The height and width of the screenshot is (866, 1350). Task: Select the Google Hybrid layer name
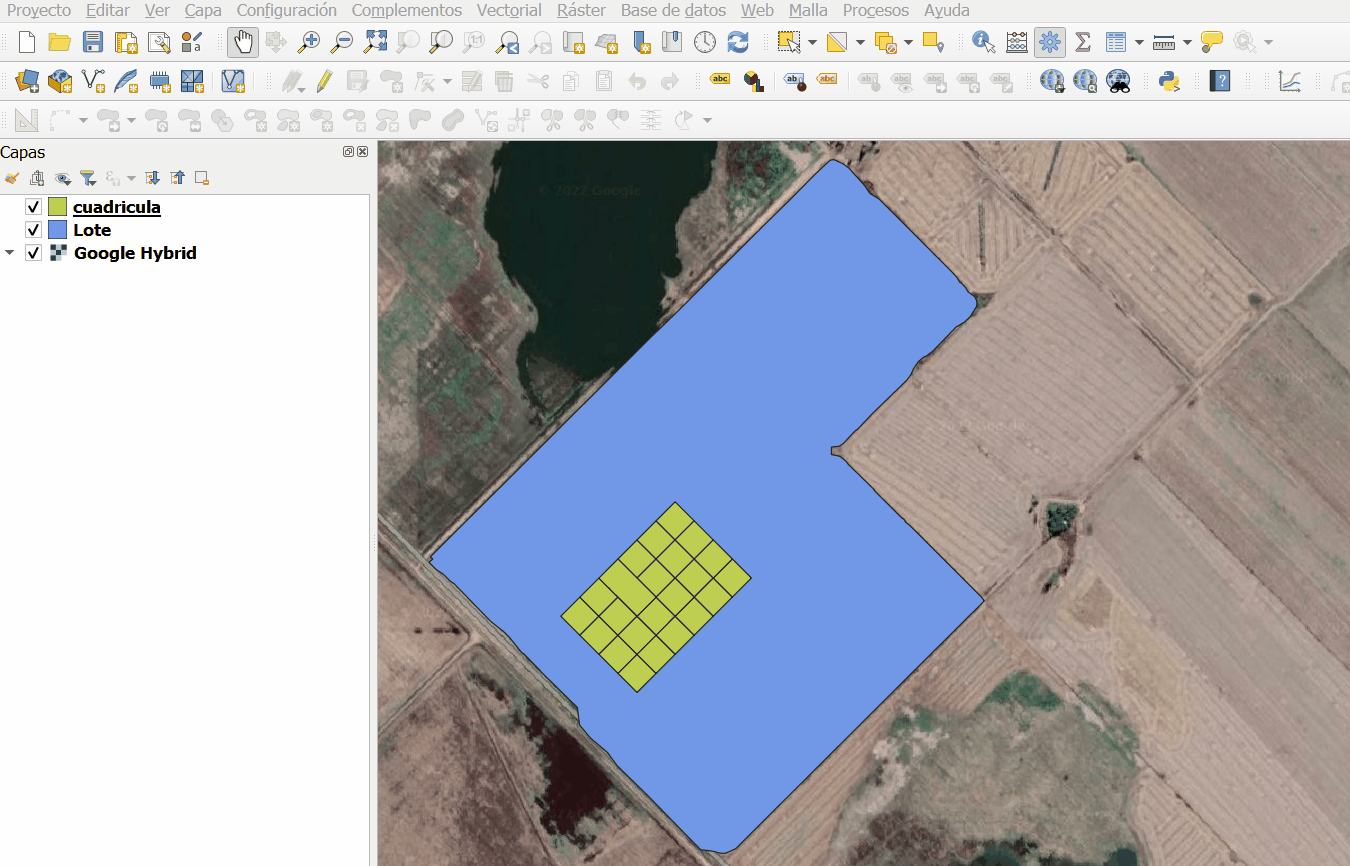[135, 253]
